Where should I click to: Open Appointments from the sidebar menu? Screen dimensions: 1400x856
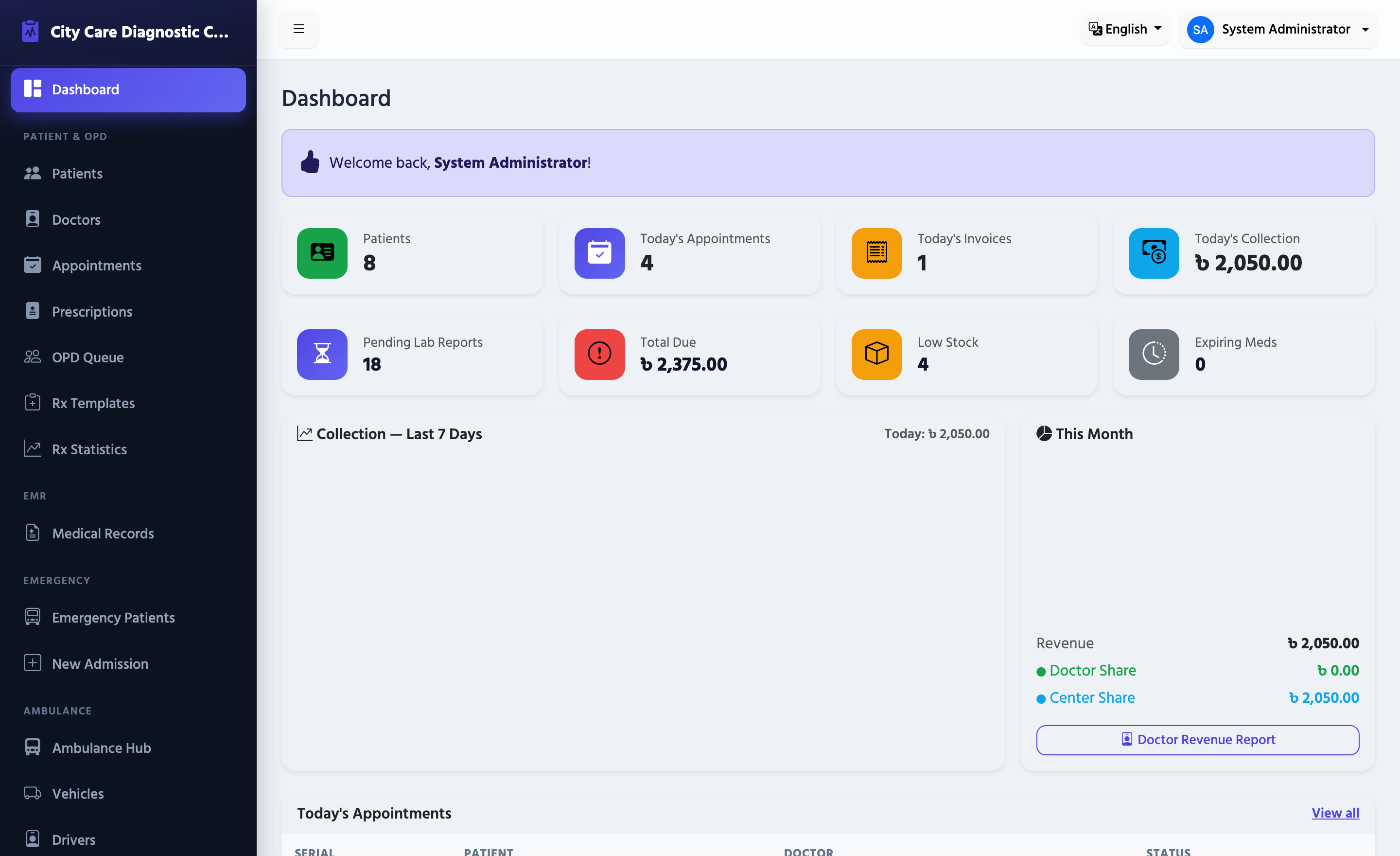point(128,265)
